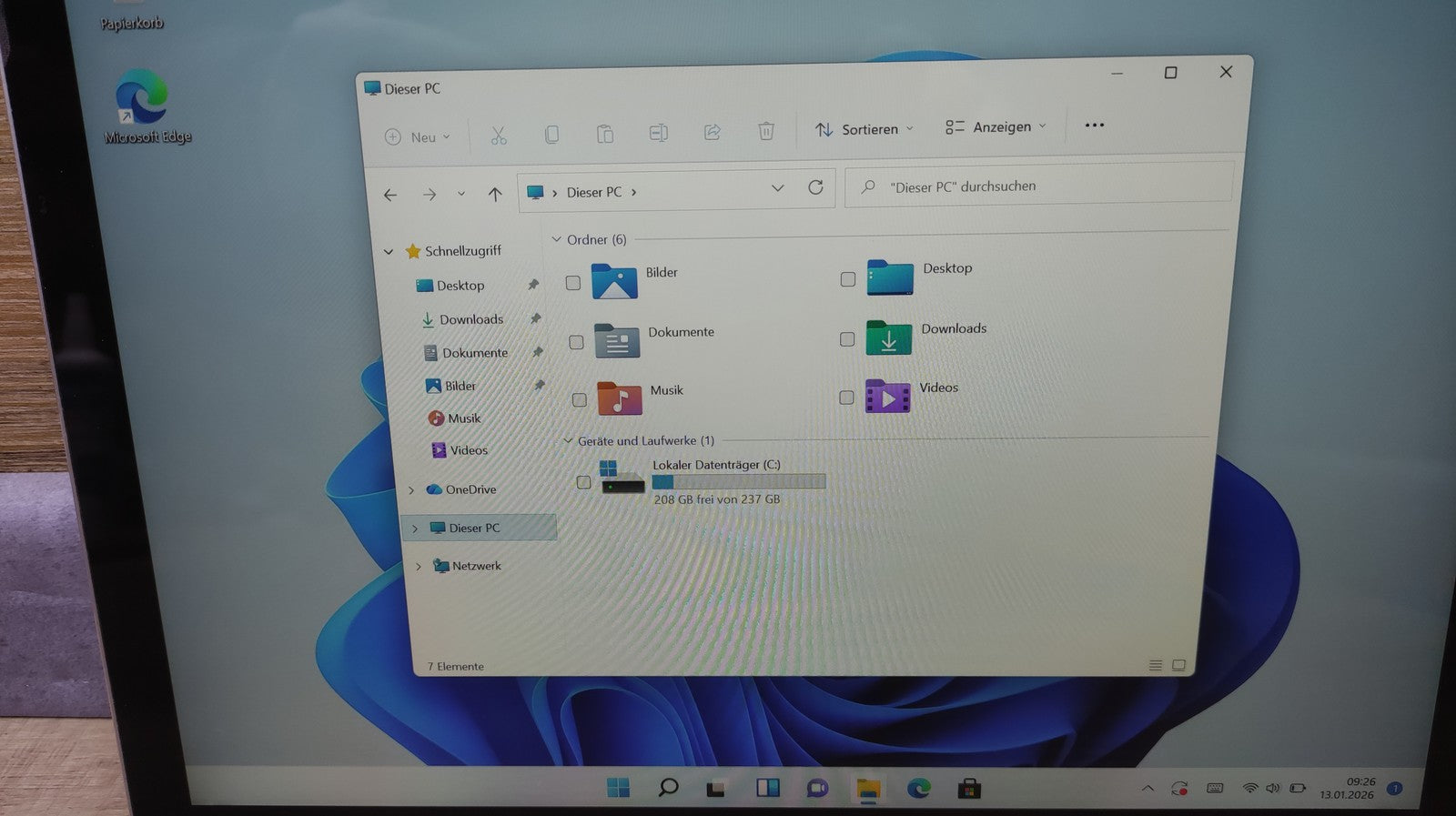This screenshot has height=816, width=1456.
Task: Collapse the Ordner (6) group
Action: (557, 239)
